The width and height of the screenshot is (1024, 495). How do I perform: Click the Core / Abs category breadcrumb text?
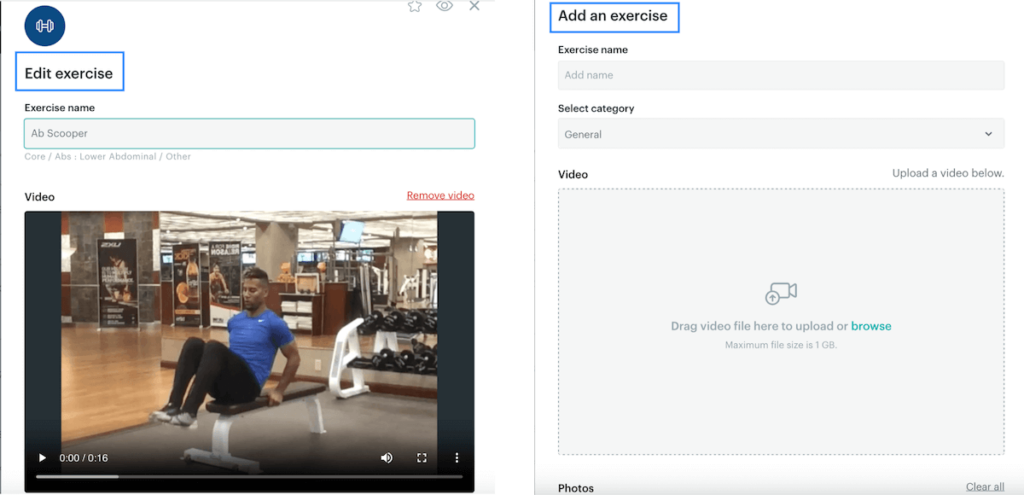[108, 157]
